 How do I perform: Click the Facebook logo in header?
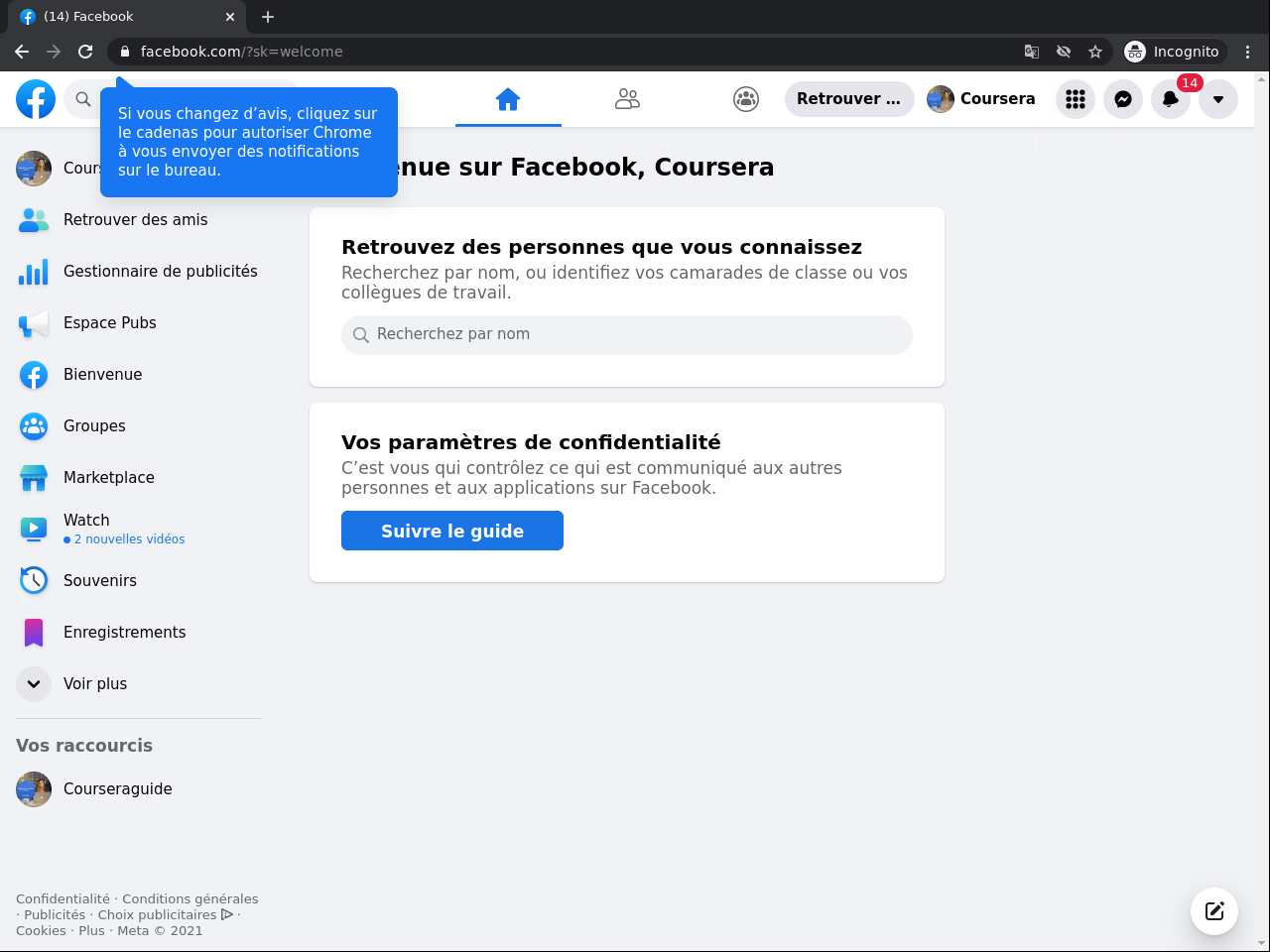[x=36, y=99]
